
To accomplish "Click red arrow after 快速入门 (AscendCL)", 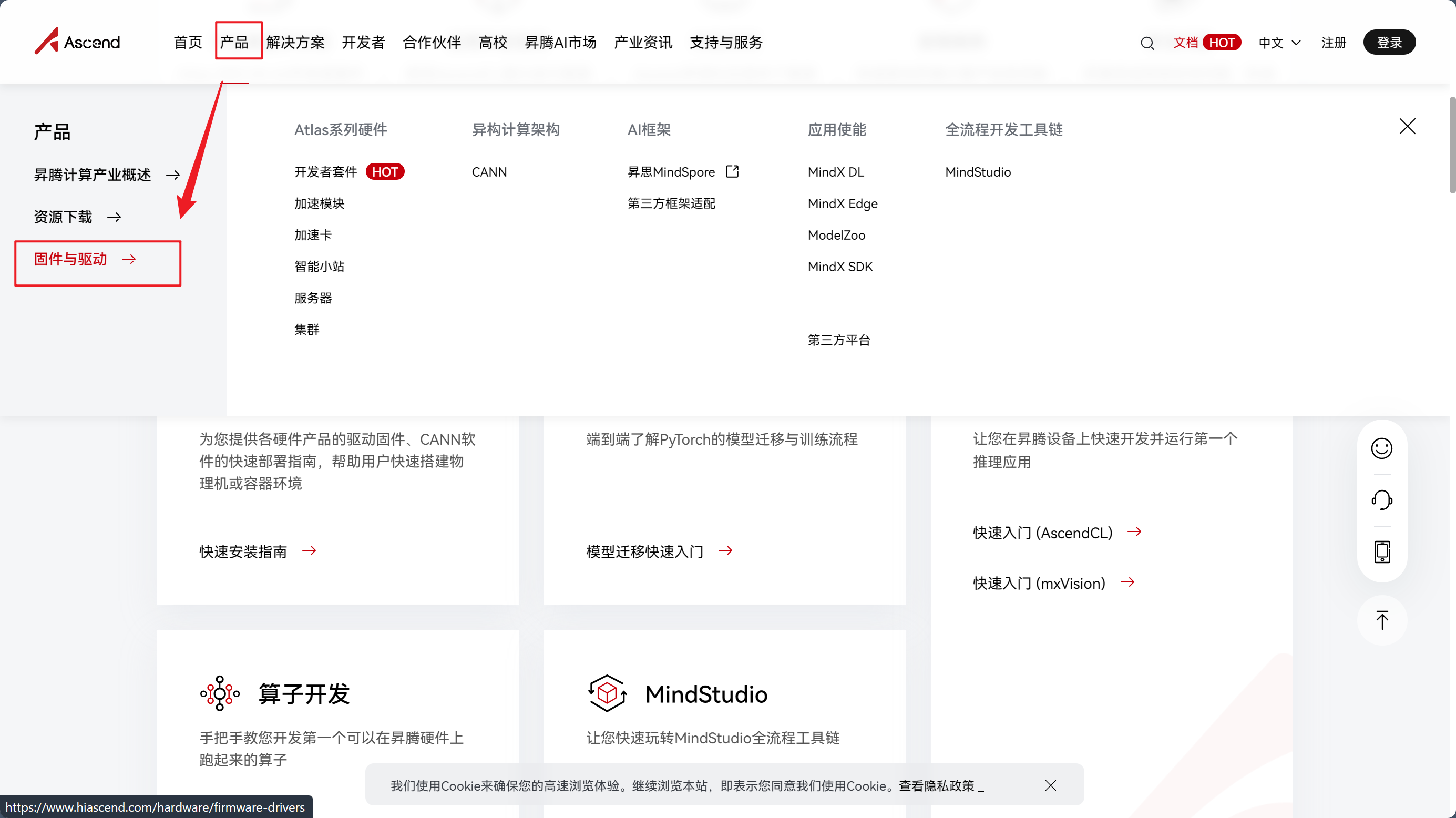I will [1134, 532].
